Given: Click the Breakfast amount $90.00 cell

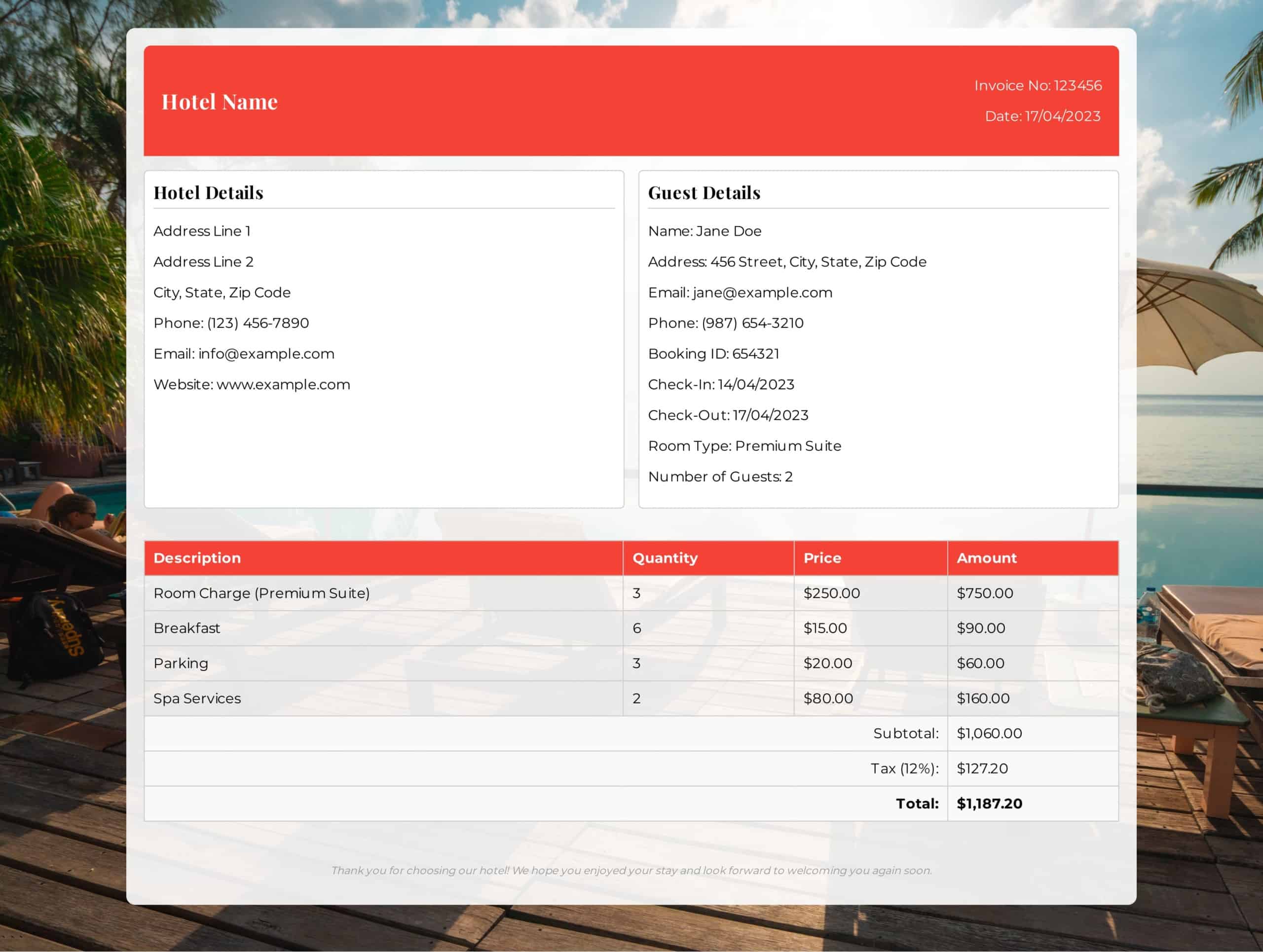Looking at the screenshot, I should coord(980,628).
